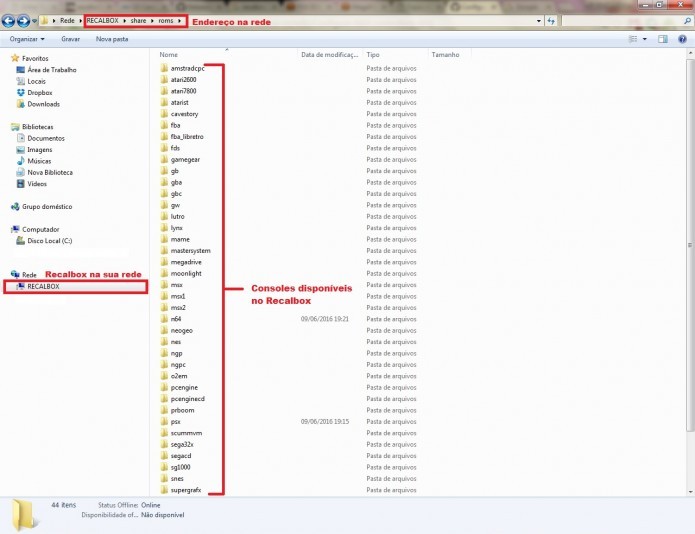Select the n64 folder icon
The width and height of the screenshot is (695, 534).
164,319
